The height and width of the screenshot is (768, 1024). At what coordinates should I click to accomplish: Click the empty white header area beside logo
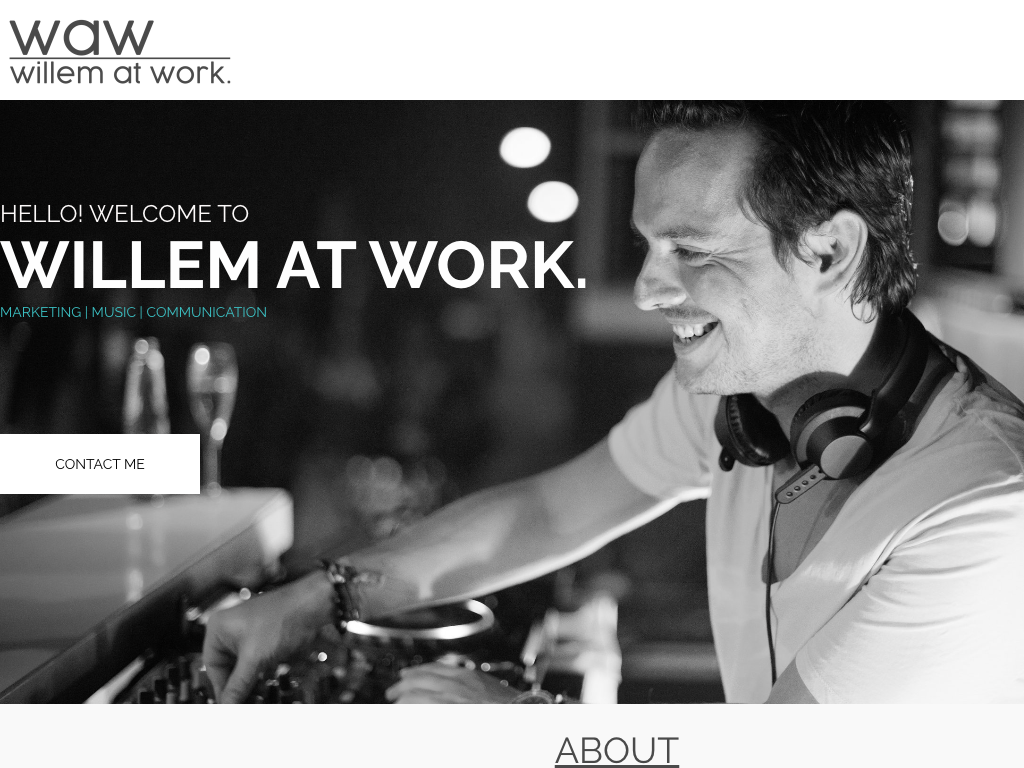coord(627,50)
